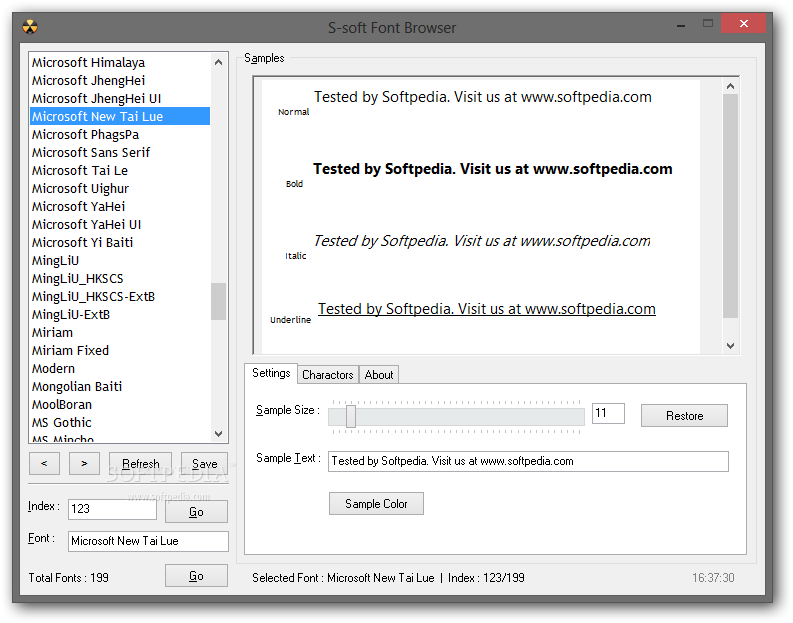Click samples panel scroll up arrow
793x623 pixels.
click(730, 86)
